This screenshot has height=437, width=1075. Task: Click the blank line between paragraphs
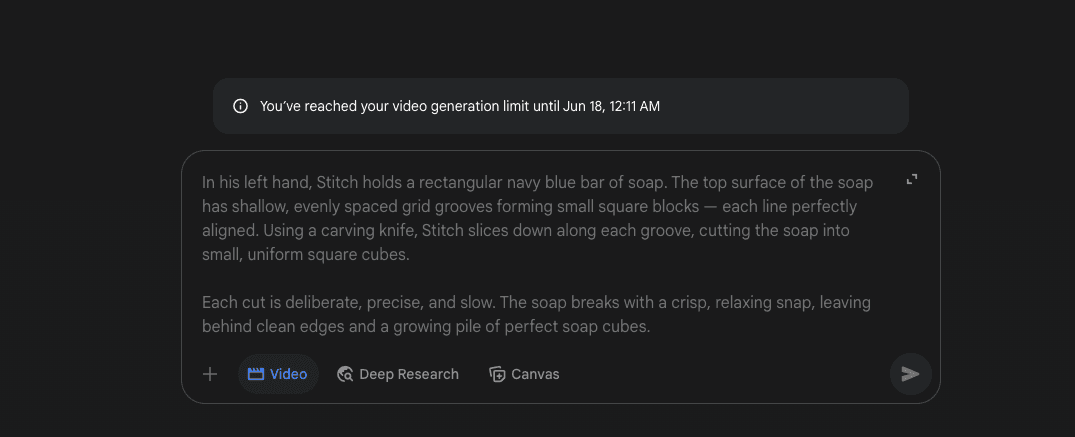pyautogui.click(x=536, y=279)
